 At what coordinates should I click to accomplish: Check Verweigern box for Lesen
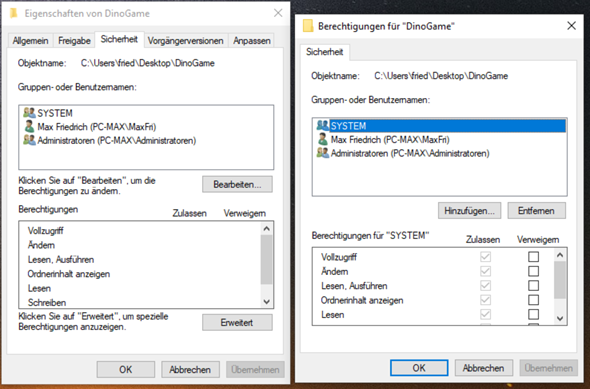pyautogui.click(x=533, y=314)
